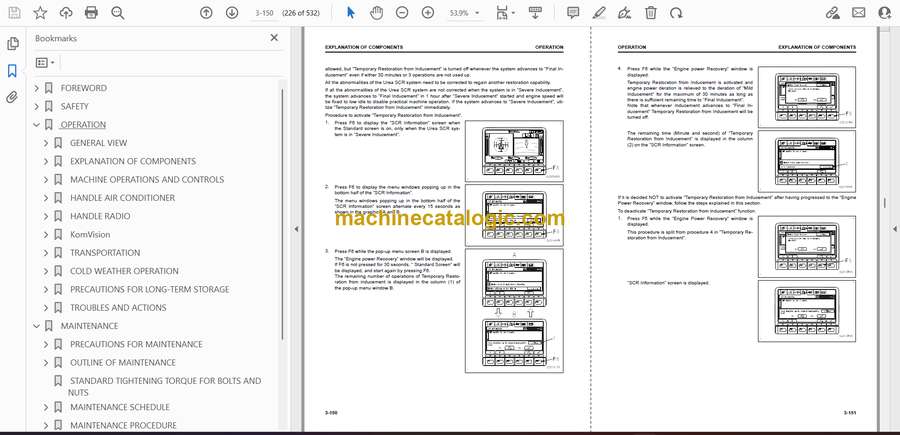The image size is (900, 435).
Task: Click the scrolling mode keyboard icon
Action: tap(535, 13)
